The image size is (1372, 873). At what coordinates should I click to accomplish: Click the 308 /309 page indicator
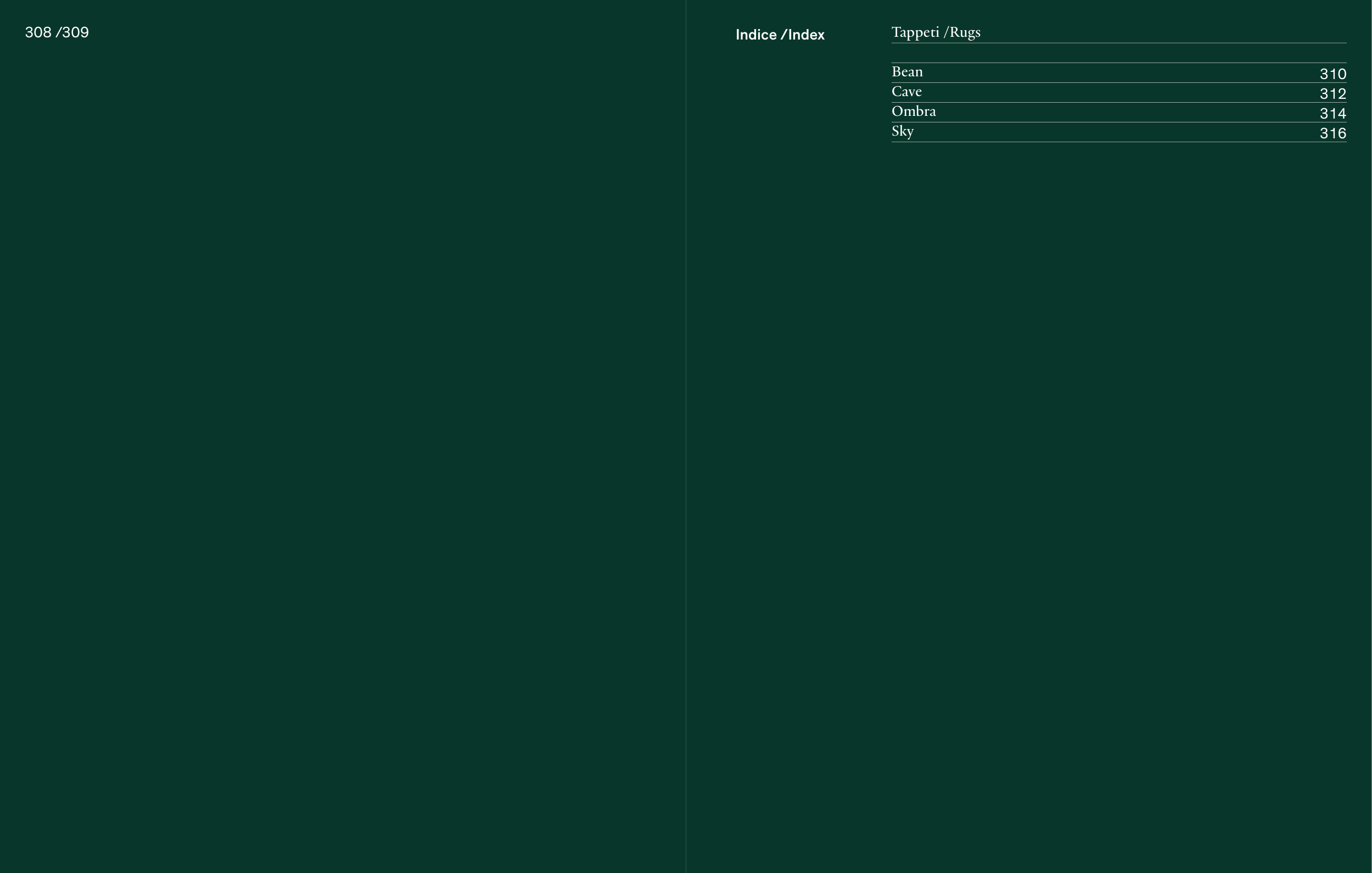click(57, 32)
